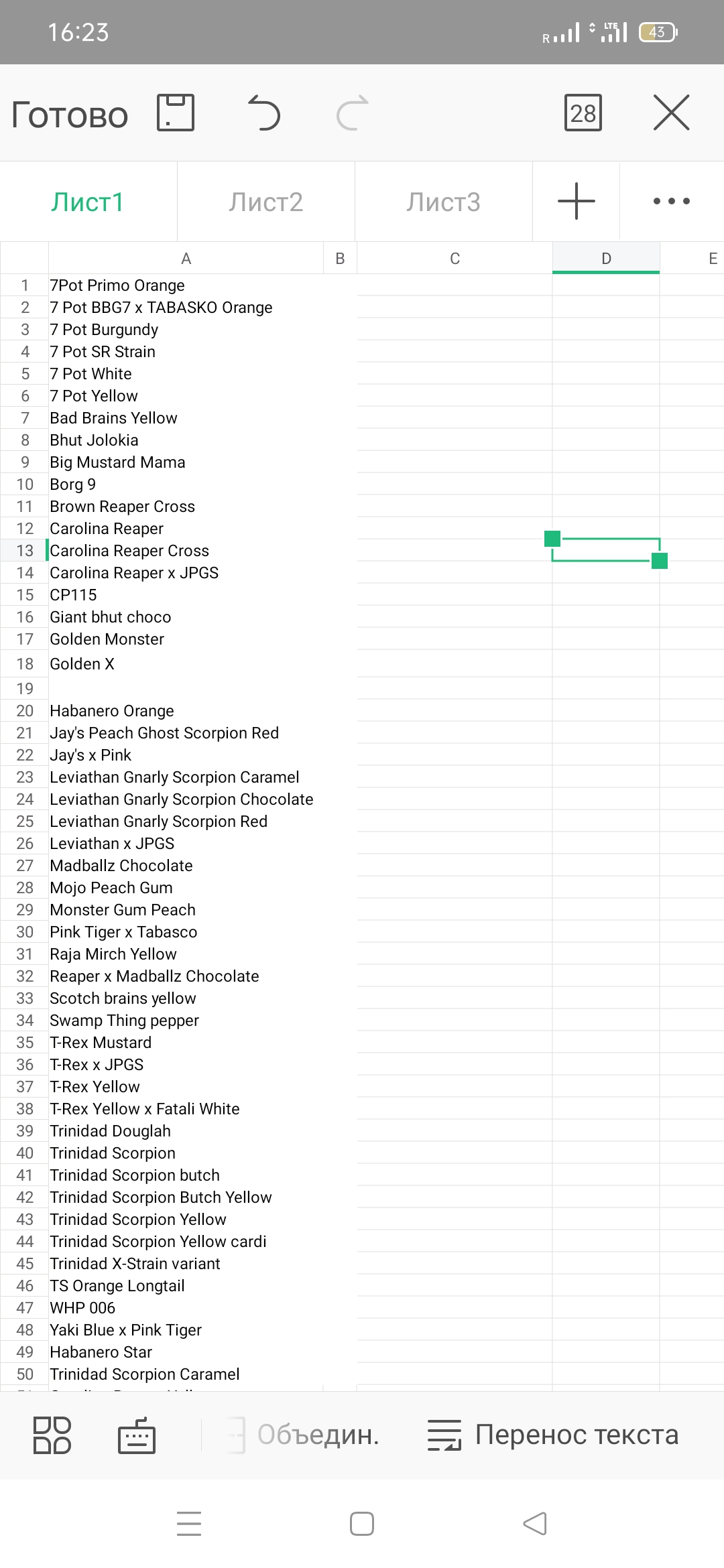Select cell 'Big Mustard Mama'
724x1568 pixels.
click(x=186, y=462)
